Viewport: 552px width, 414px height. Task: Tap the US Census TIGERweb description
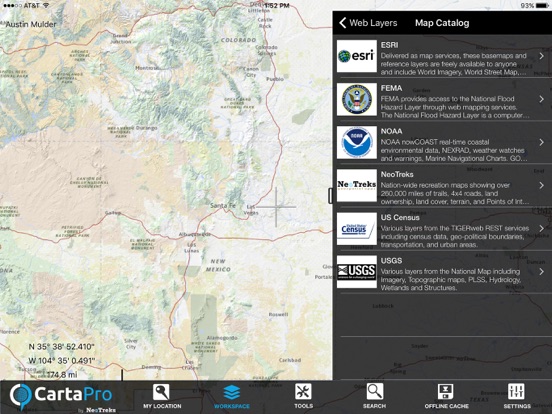[x=454, y=237]
